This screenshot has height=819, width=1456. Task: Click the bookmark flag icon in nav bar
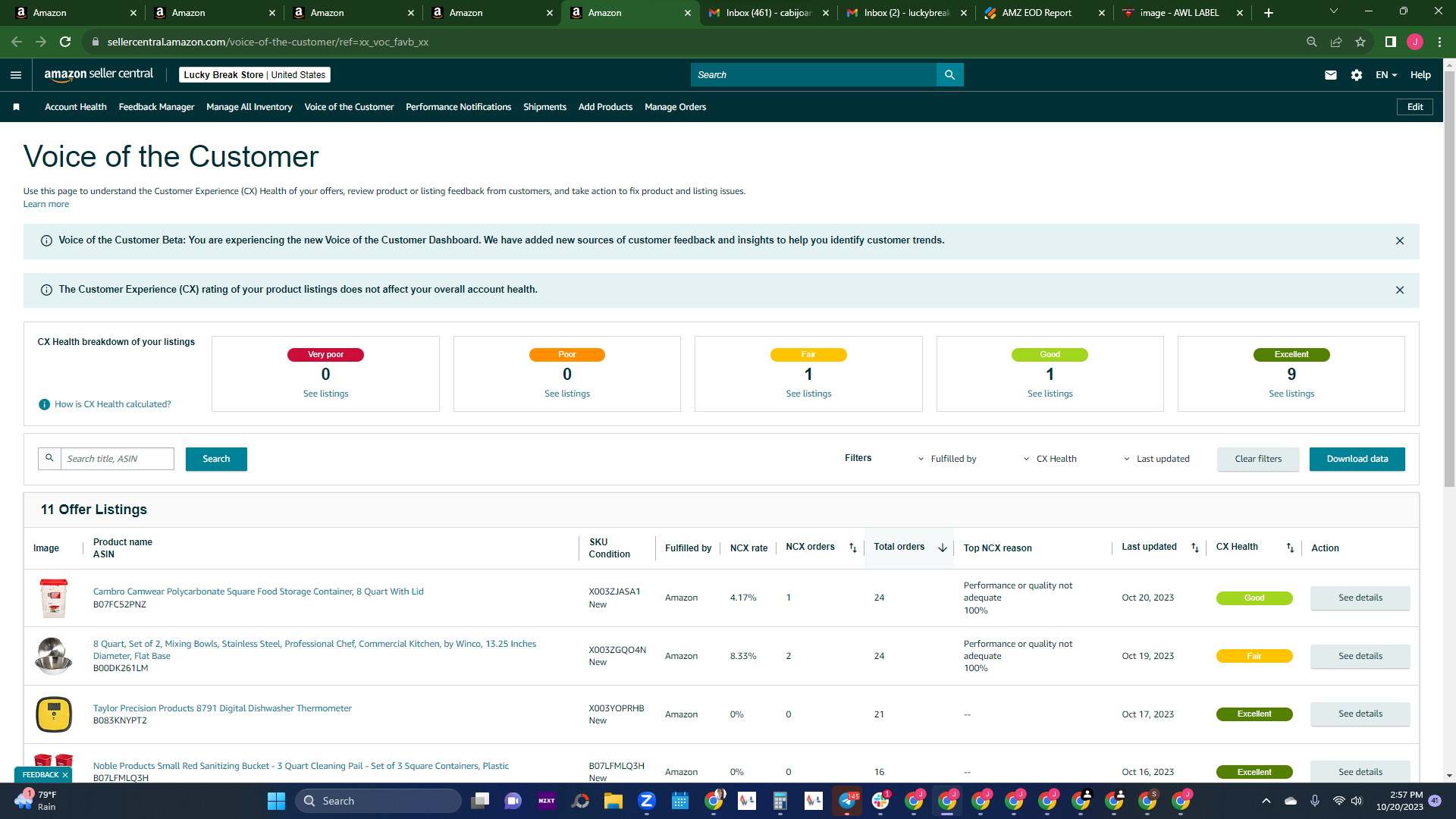coord(16,107)
